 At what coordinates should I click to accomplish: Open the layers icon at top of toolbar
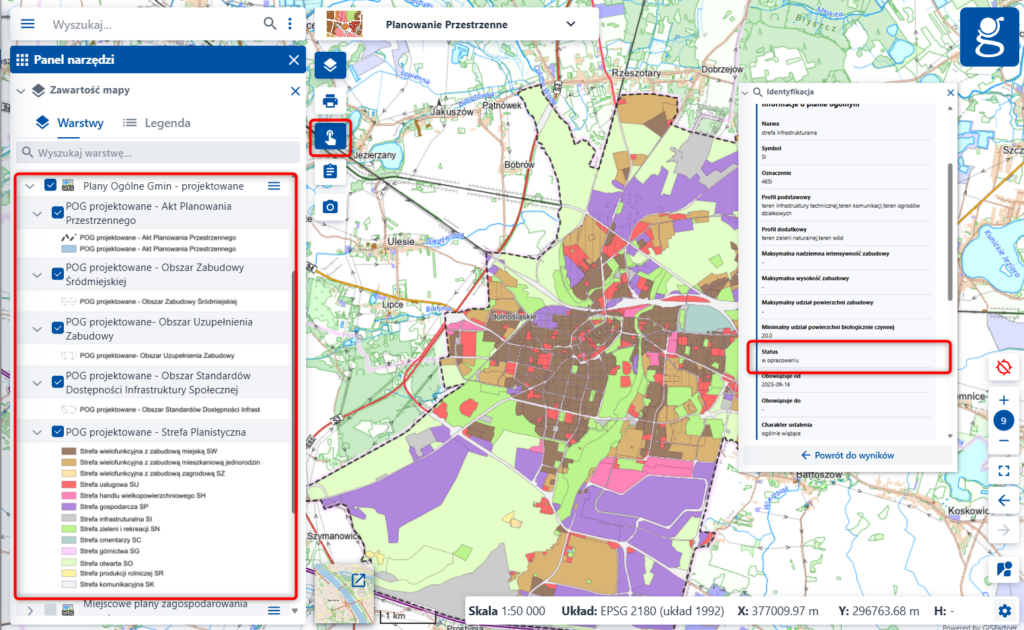[x=330, y=65]
